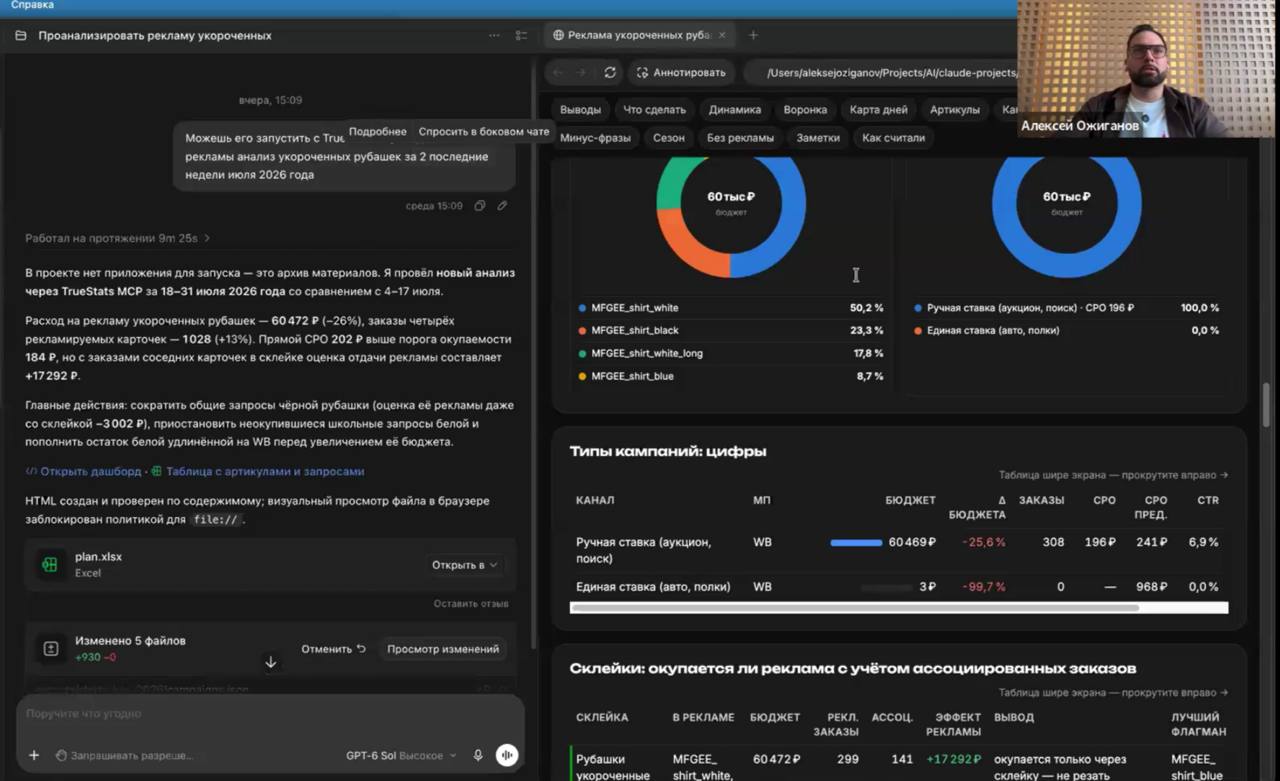Edit the user message with the pencil icon
This screenshot has height=781, width=1280.
(x=502, y=206)
